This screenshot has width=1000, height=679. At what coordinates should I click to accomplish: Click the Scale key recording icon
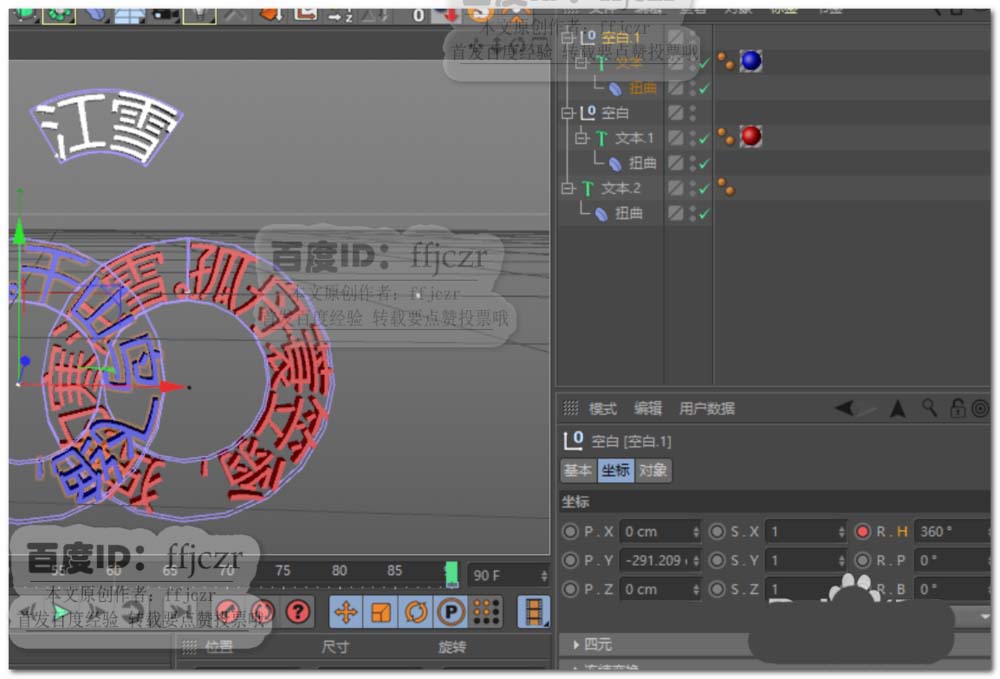point(381,611)
